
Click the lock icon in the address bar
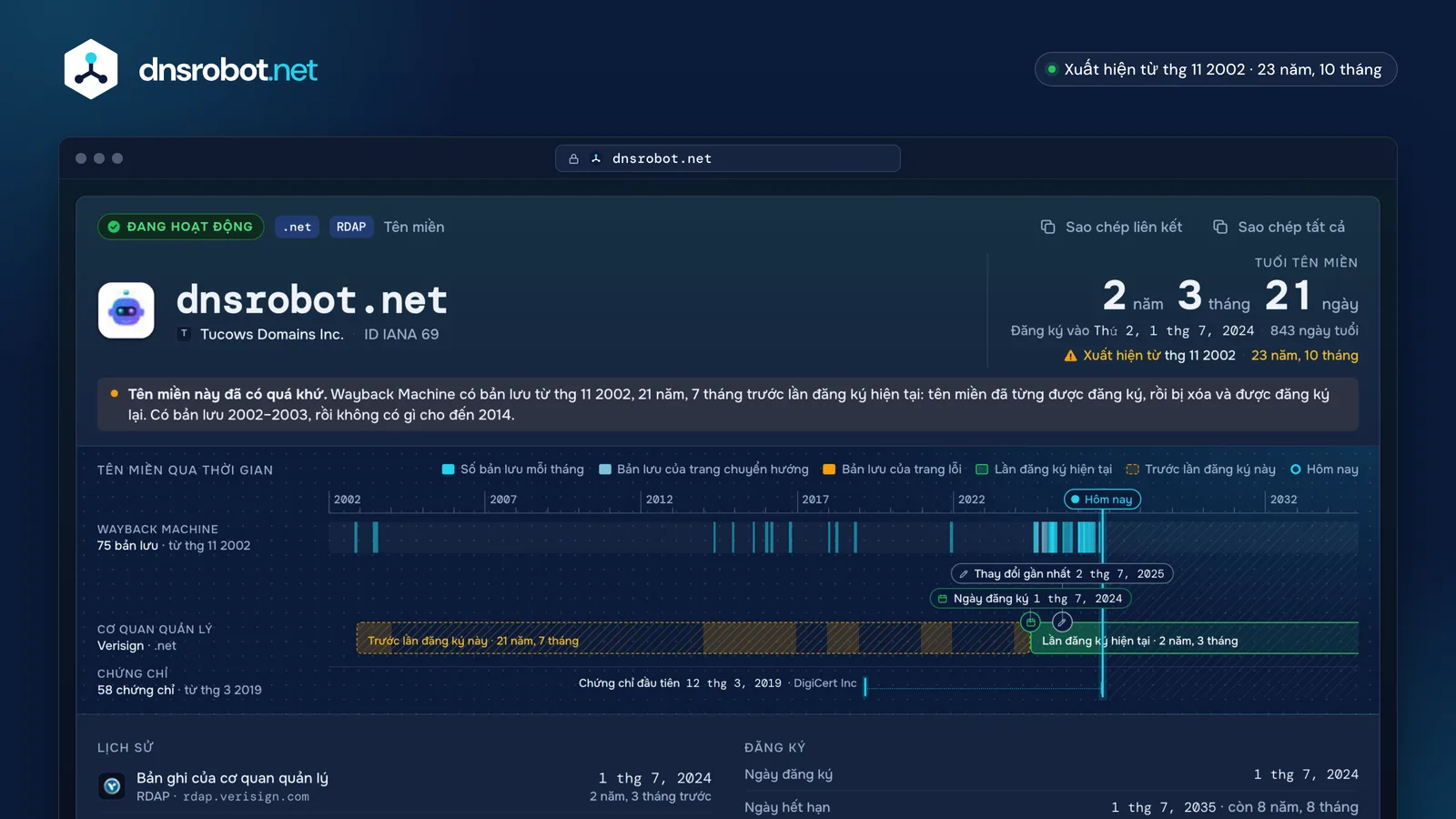[573, 158]
